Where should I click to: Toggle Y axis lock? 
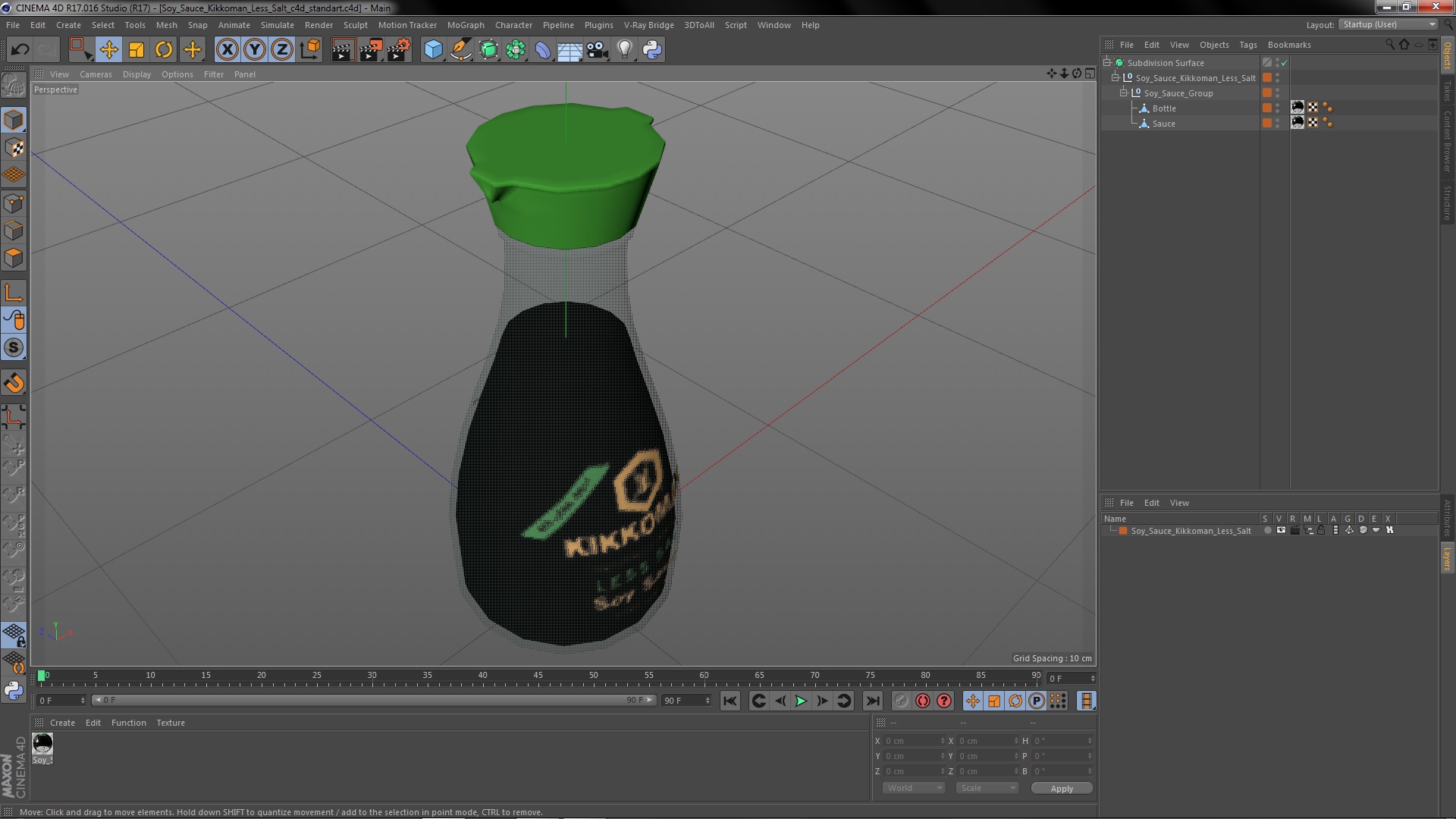(255, 50)
